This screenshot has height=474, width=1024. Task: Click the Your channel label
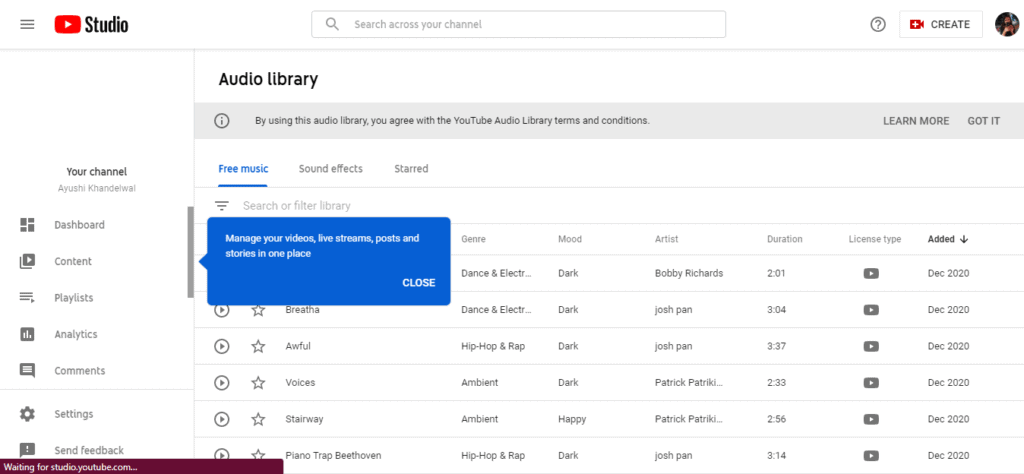click(97, 172)
